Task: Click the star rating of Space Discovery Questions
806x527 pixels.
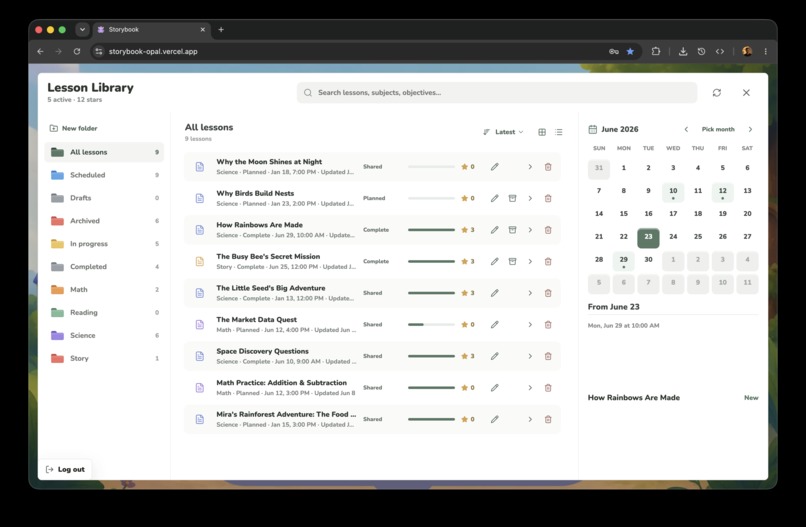Action: 468,356
